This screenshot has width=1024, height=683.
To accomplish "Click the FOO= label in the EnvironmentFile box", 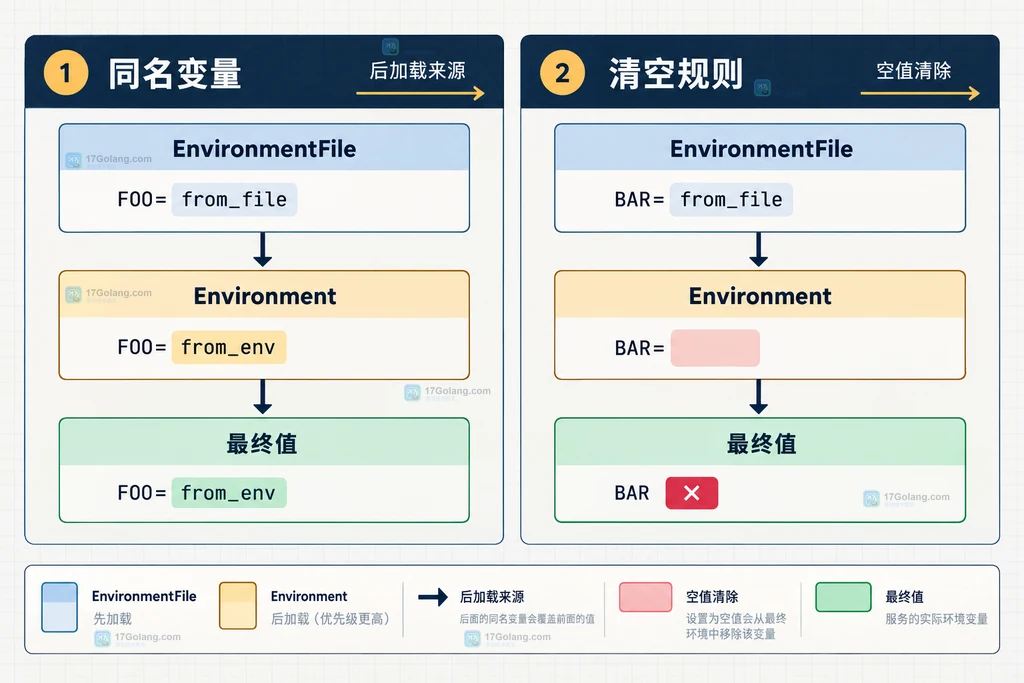I will [142, 200].
